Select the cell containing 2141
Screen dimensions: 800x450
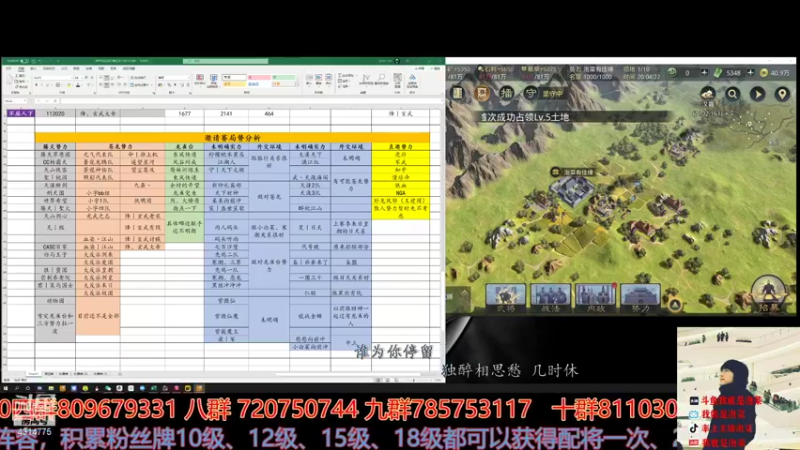pos(226,113)
